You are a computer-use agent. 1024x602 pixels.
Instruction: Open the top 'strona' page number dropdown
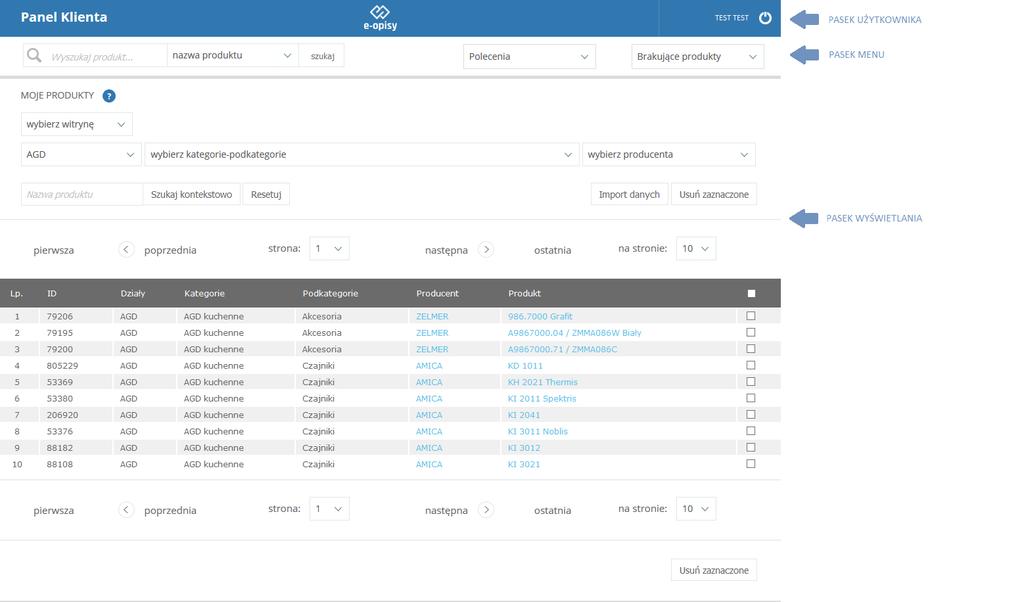(329, 249)
